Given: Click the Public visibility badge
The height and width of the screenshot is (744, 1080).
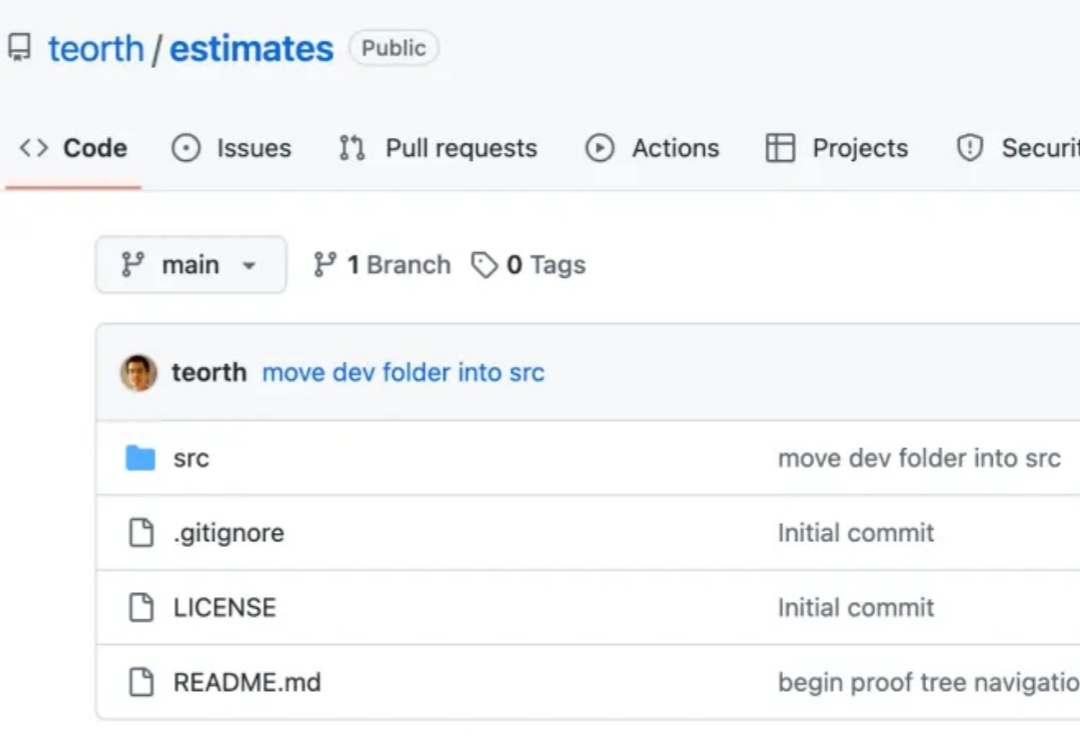Looking at the screenshot, I should pyautogui.click(x=393, y=48).
